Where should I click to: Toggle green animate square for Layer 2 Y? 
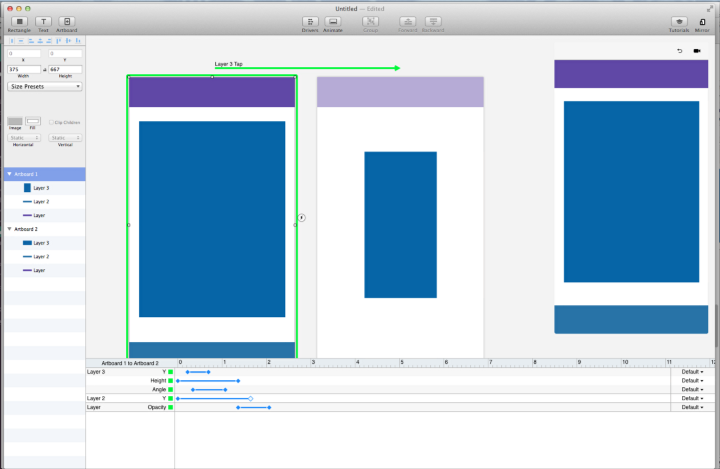[x=170, y=398]
